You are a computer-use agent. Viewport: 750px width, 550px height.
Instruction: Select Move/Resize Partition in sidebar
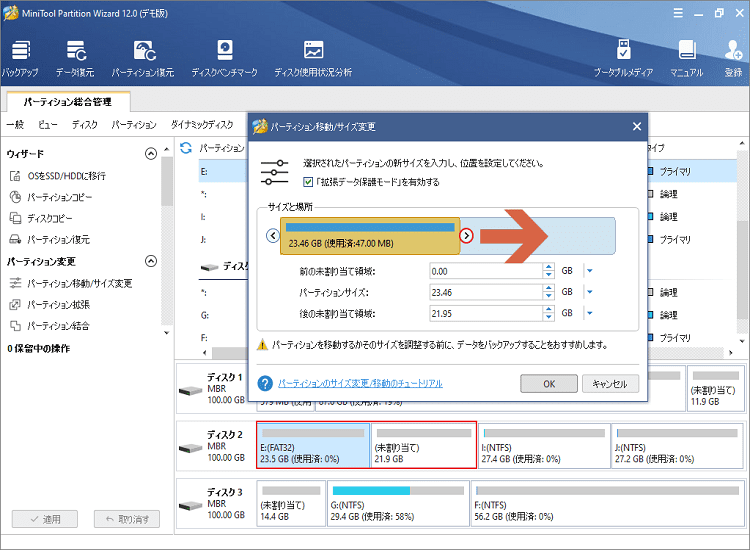coord(71,283)
